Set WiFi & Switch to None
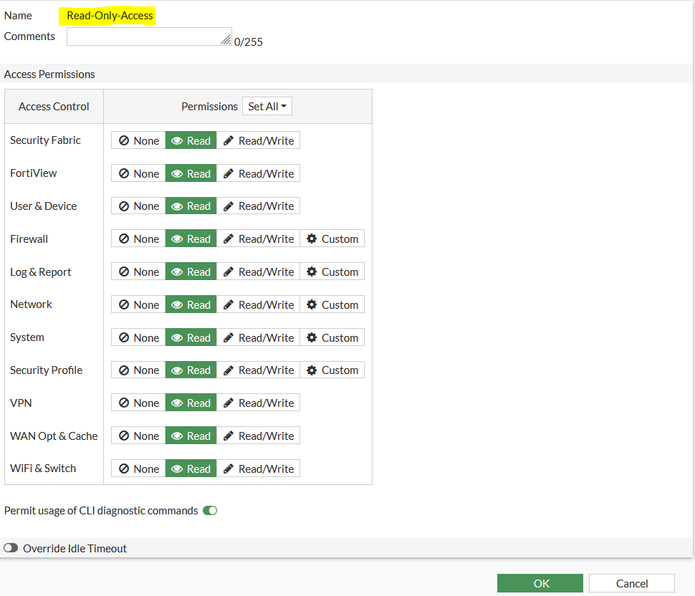 point(138,468)
